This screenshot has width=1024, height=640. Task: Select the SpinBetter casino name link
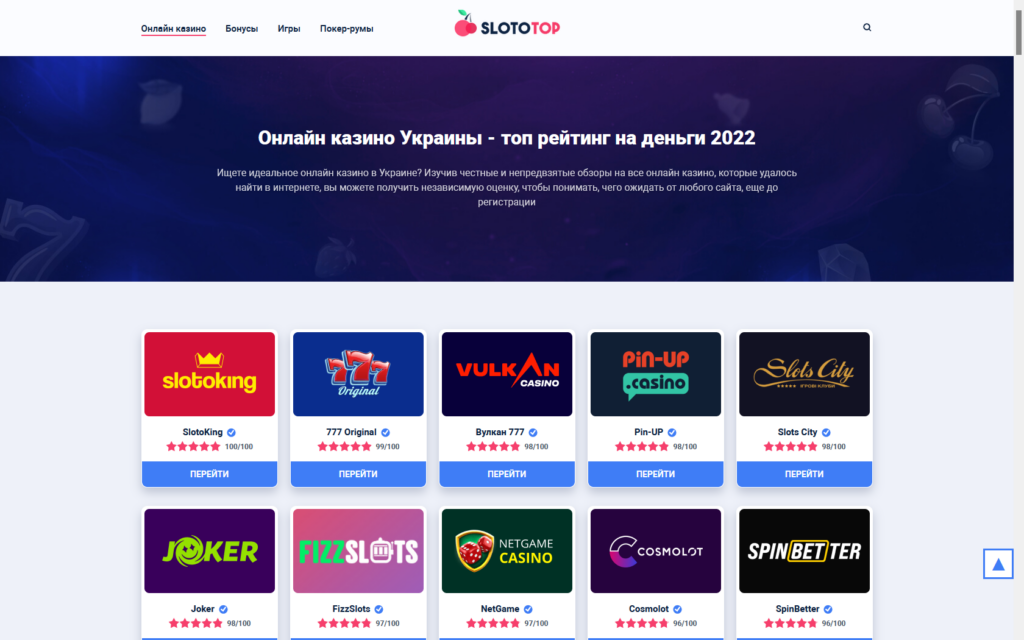coord(797,609)
